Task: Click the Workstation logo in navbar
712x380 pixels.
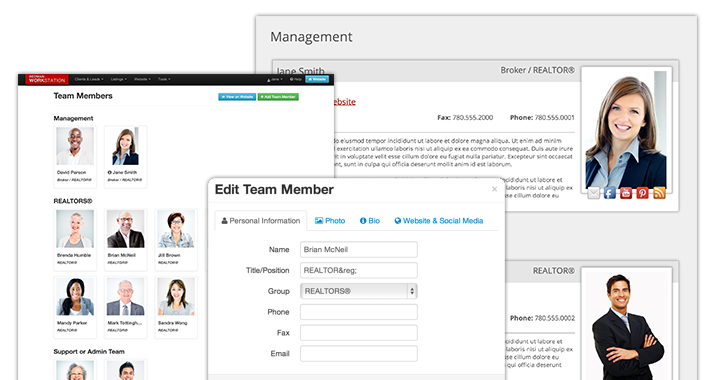Action: pyautogui.click(x=47, y=79)
